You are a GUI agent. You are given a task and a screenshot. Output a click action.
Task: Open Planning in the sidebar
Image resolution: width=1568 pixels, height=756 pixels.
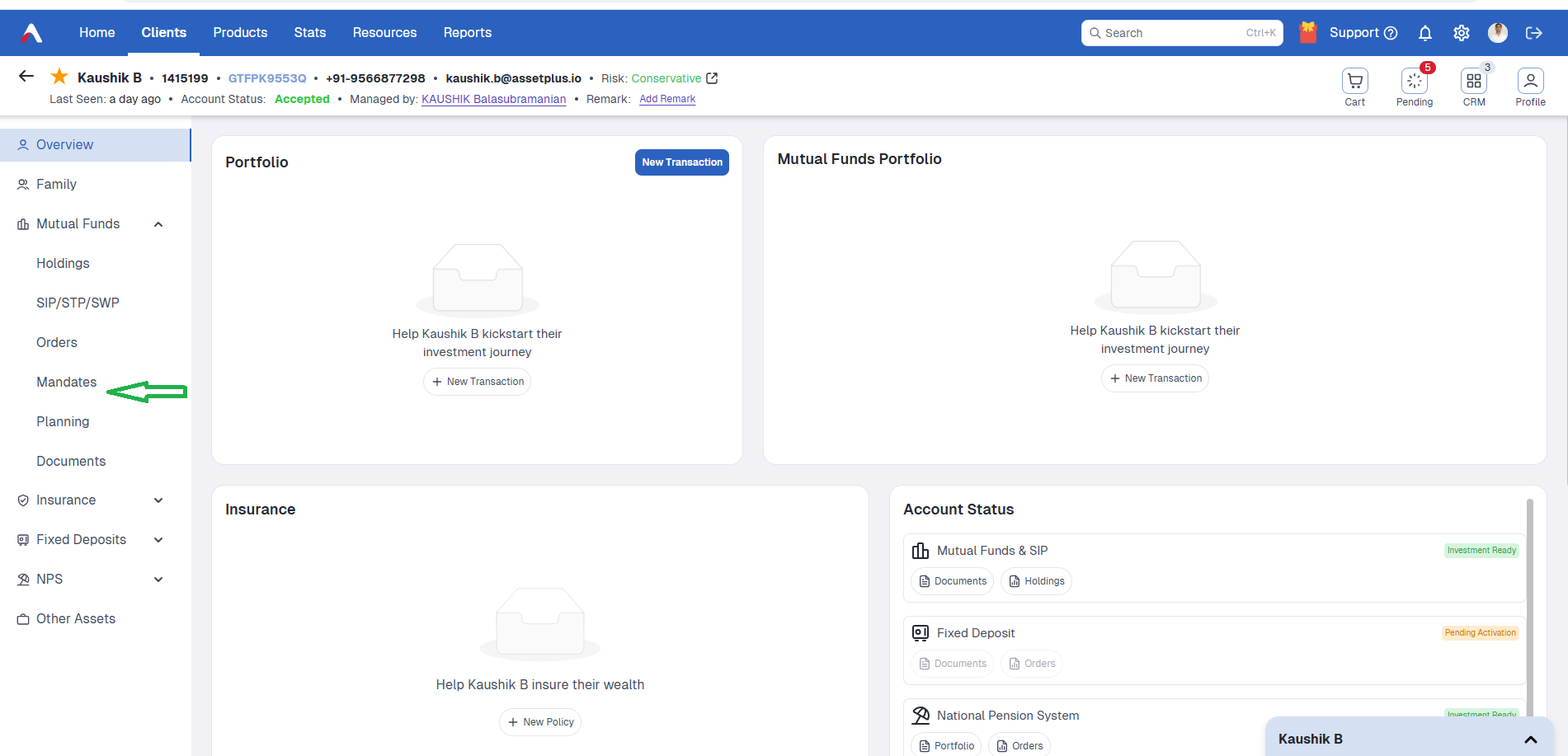(63, 422)
